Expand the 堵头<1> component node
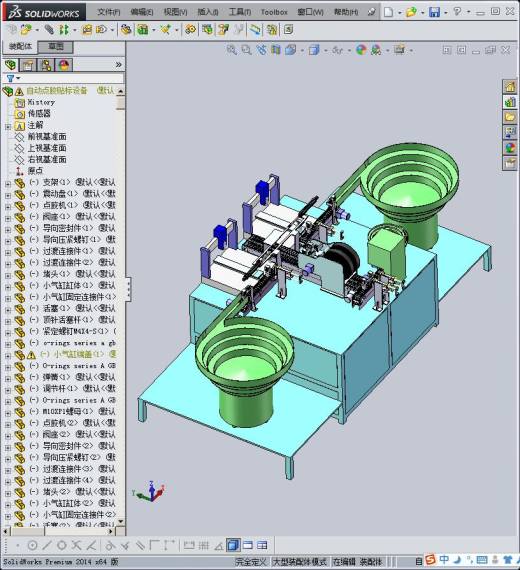 8,276
